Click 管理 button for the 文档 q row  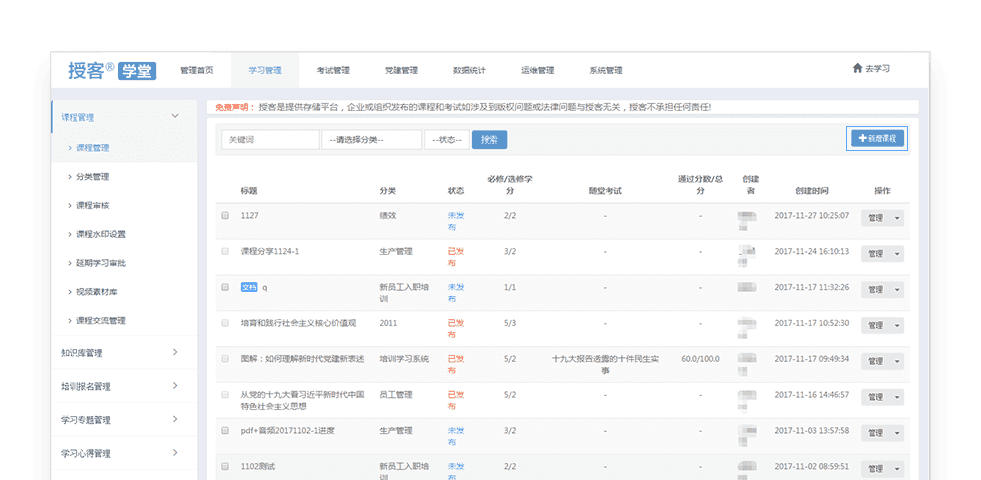click(x=875, y=290)
